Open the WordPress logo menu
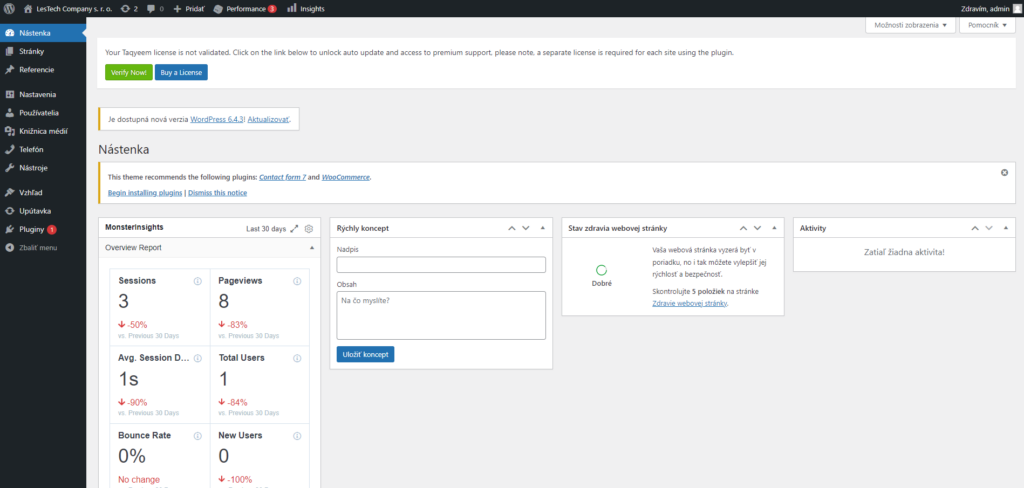 pos(9,8)
